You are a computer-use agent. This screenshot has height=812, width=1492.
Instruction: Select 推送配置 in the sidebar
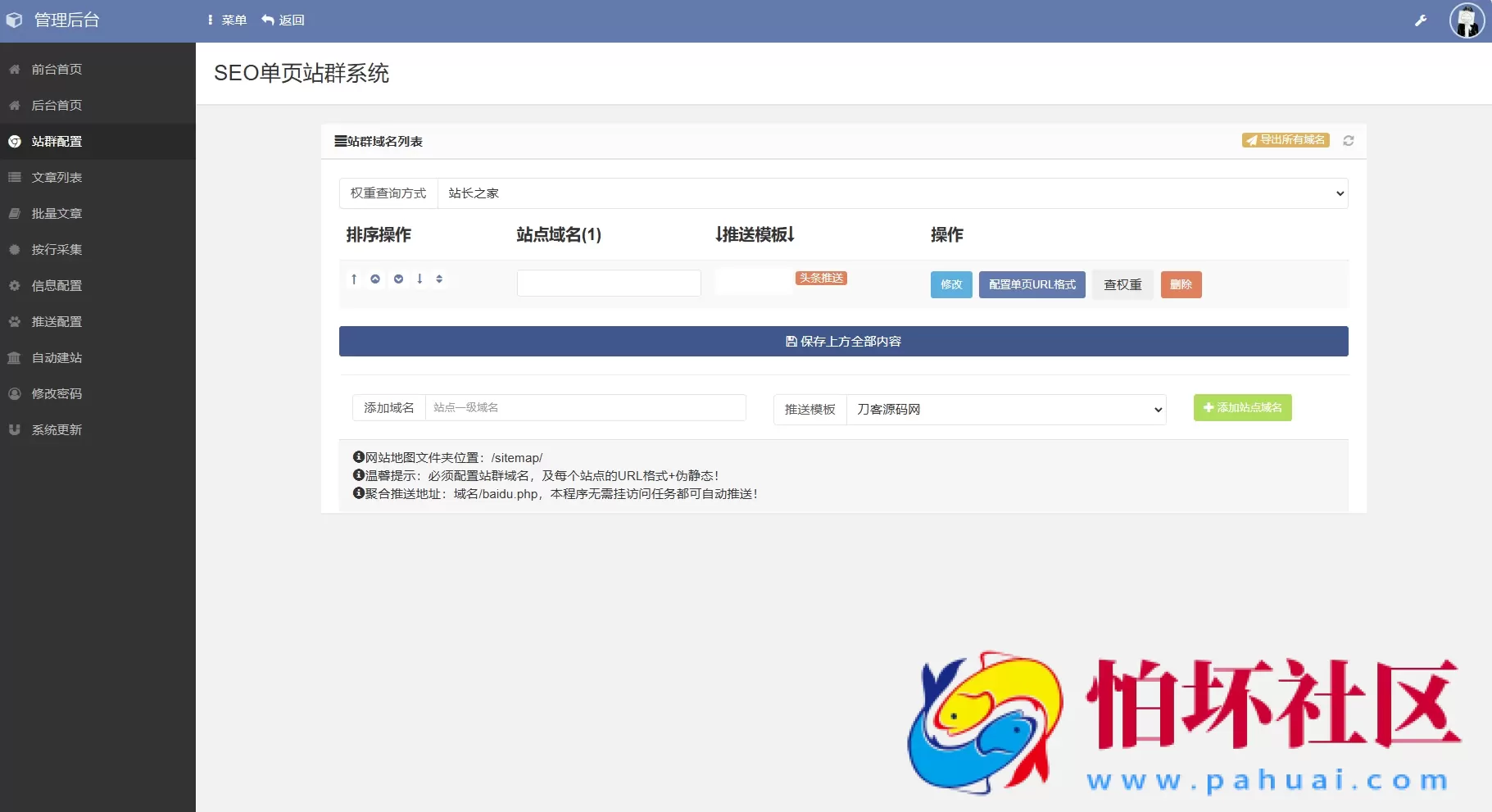point(56,321)
